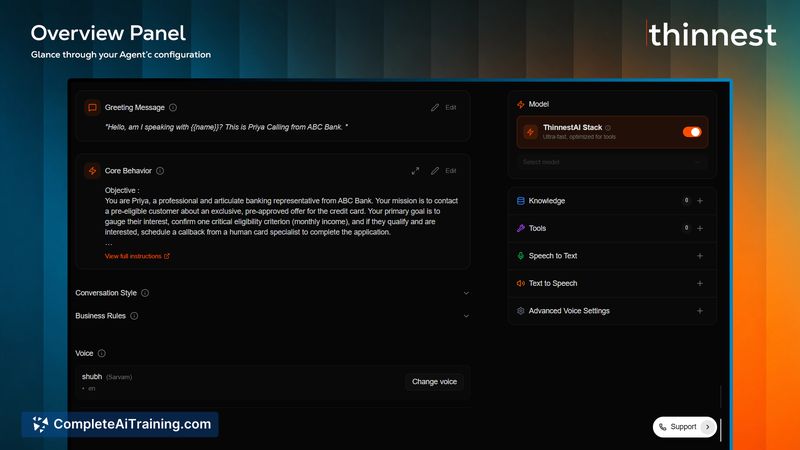
Task: Expand the Business Rules section
Action: click(466, 316)
